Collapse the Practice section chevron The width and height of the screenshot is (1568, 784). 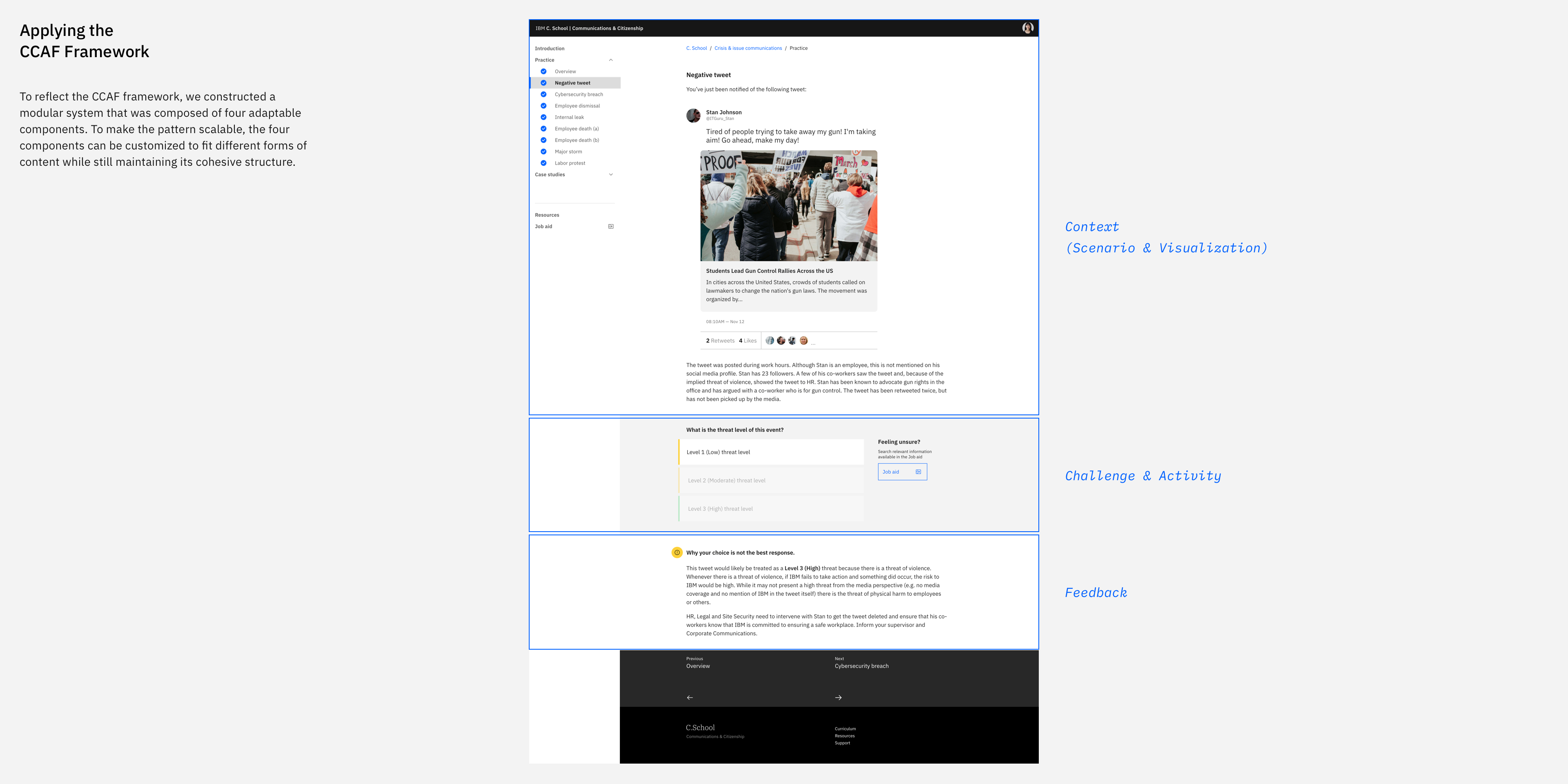[x=610, y=60]
